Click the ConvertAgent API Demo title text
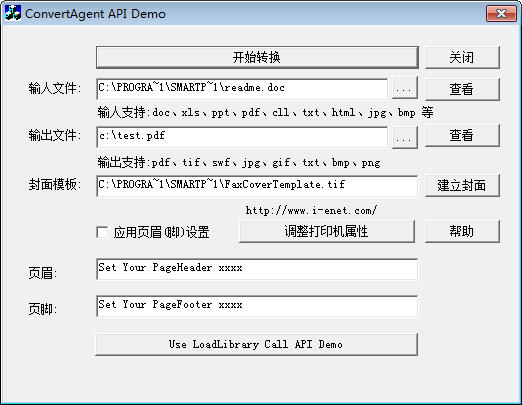Image resolution: width=522 pixels, height=405 pixels. pyautogui.click(x=95, y=14)
